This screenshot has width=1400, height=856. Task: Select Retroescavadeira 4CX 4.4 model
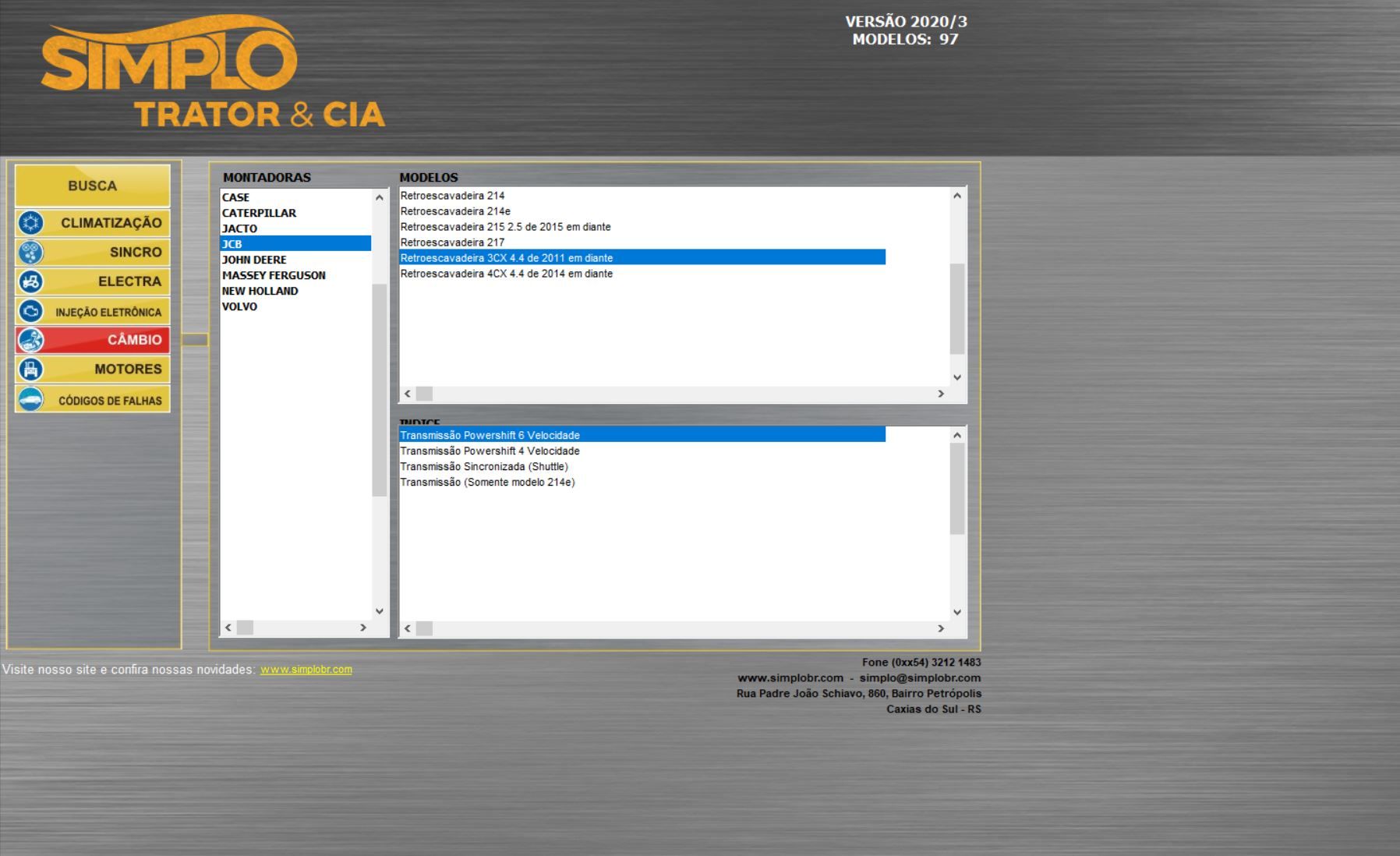coord(506,274)
